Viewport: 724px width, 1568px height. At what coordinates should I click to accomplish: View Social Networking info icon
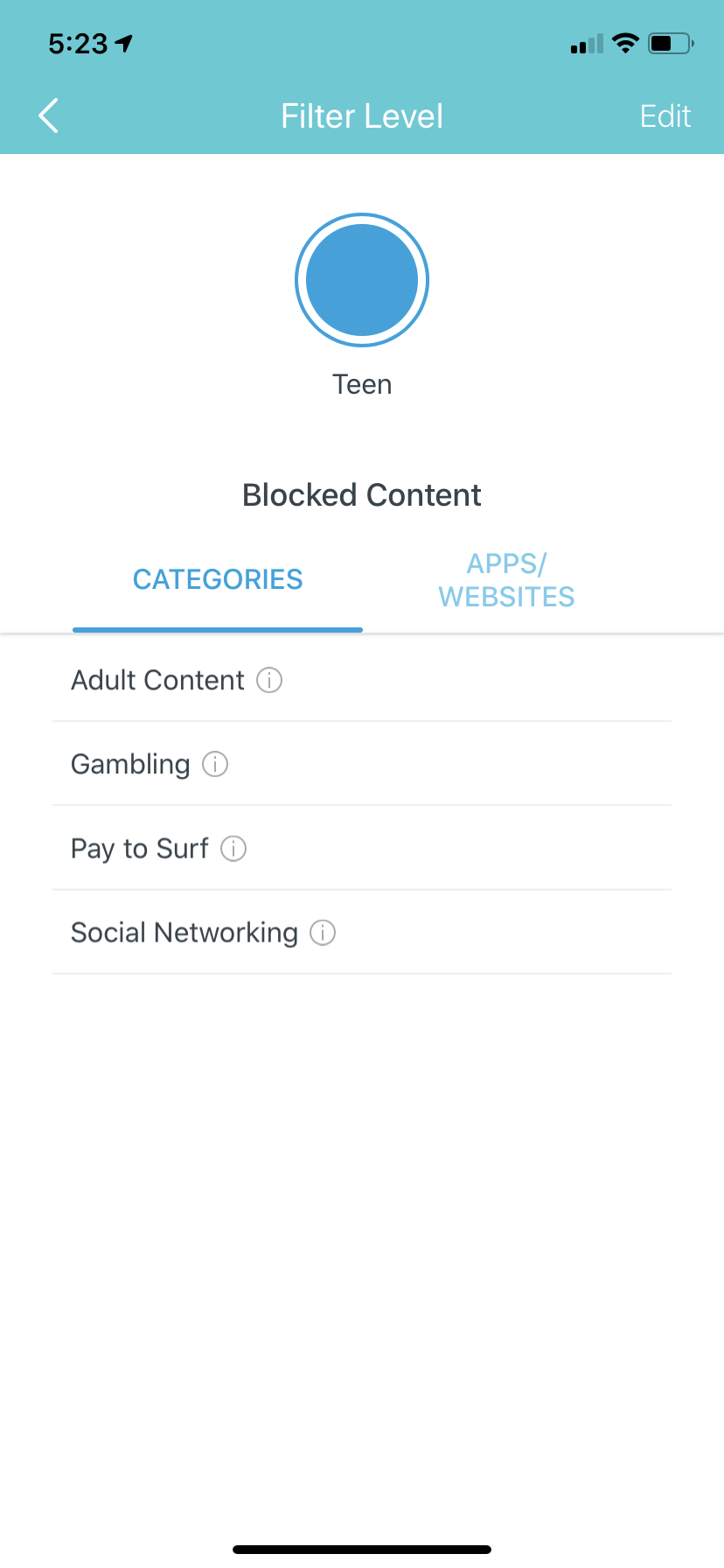point(323,933)
